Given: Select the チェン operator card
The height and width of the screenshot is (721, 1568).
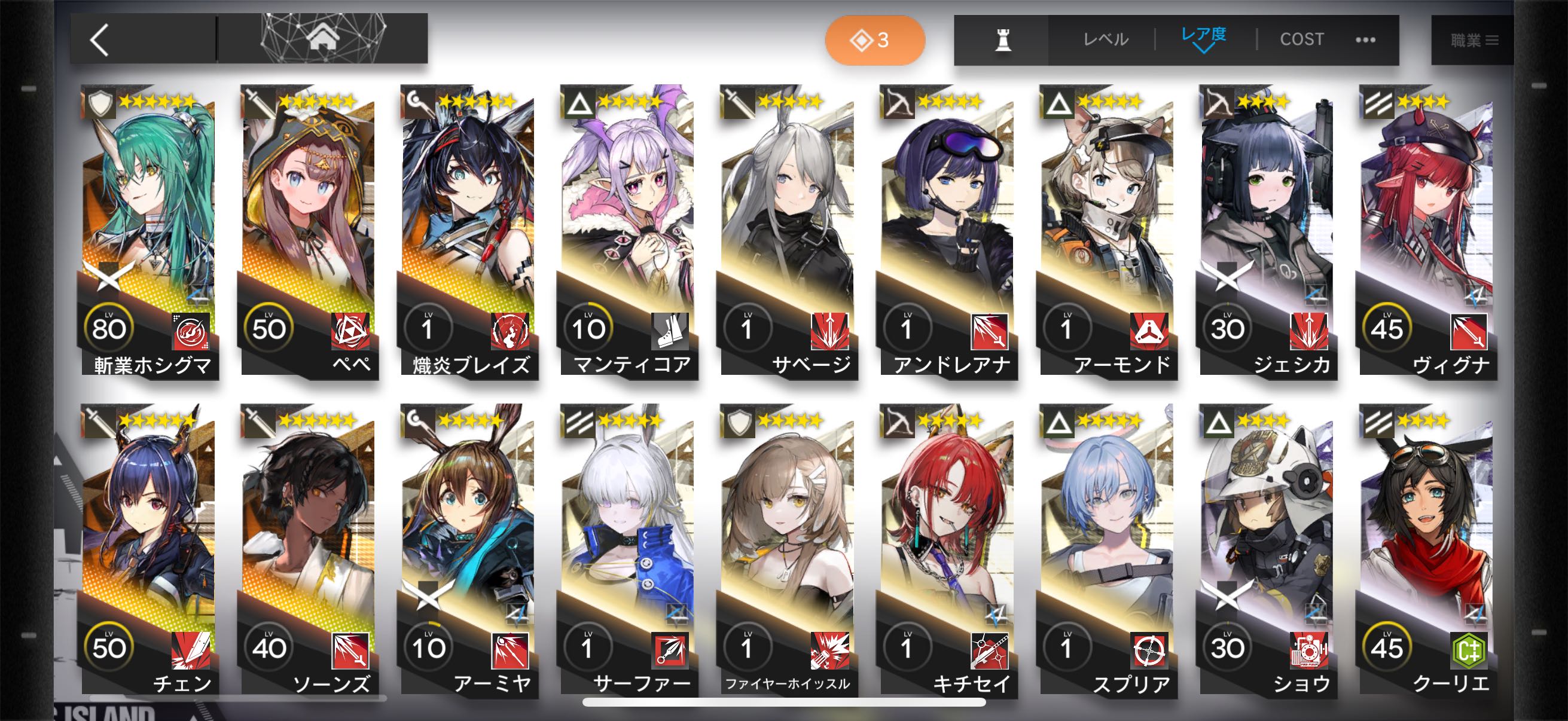Looking at the screenshot, I should pos(149,551).
